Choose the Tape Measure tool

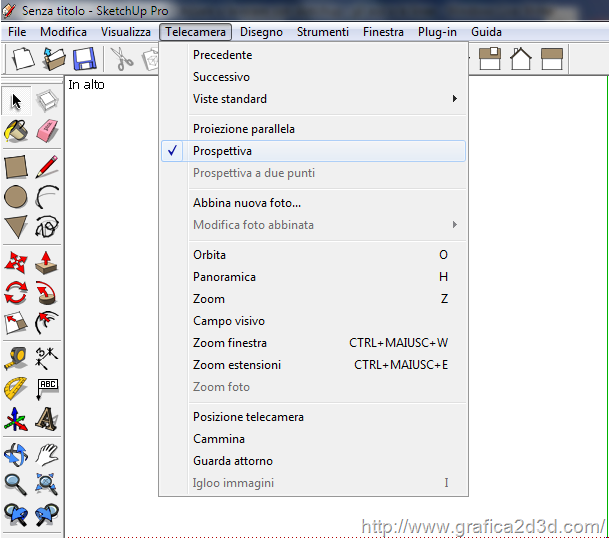pos(16,357)
